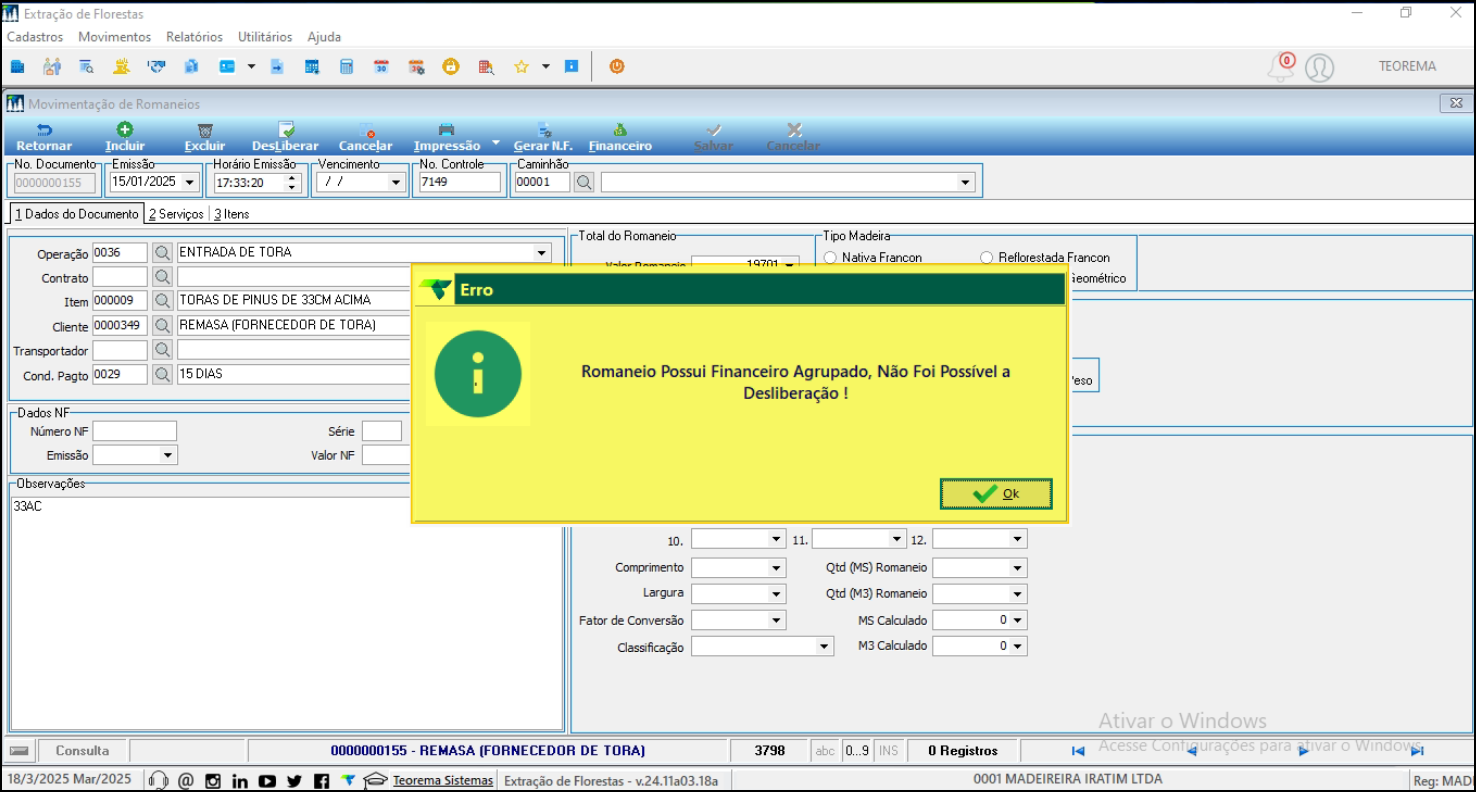
Task: Open the Movimentos menu
Action: coord(115,37)
